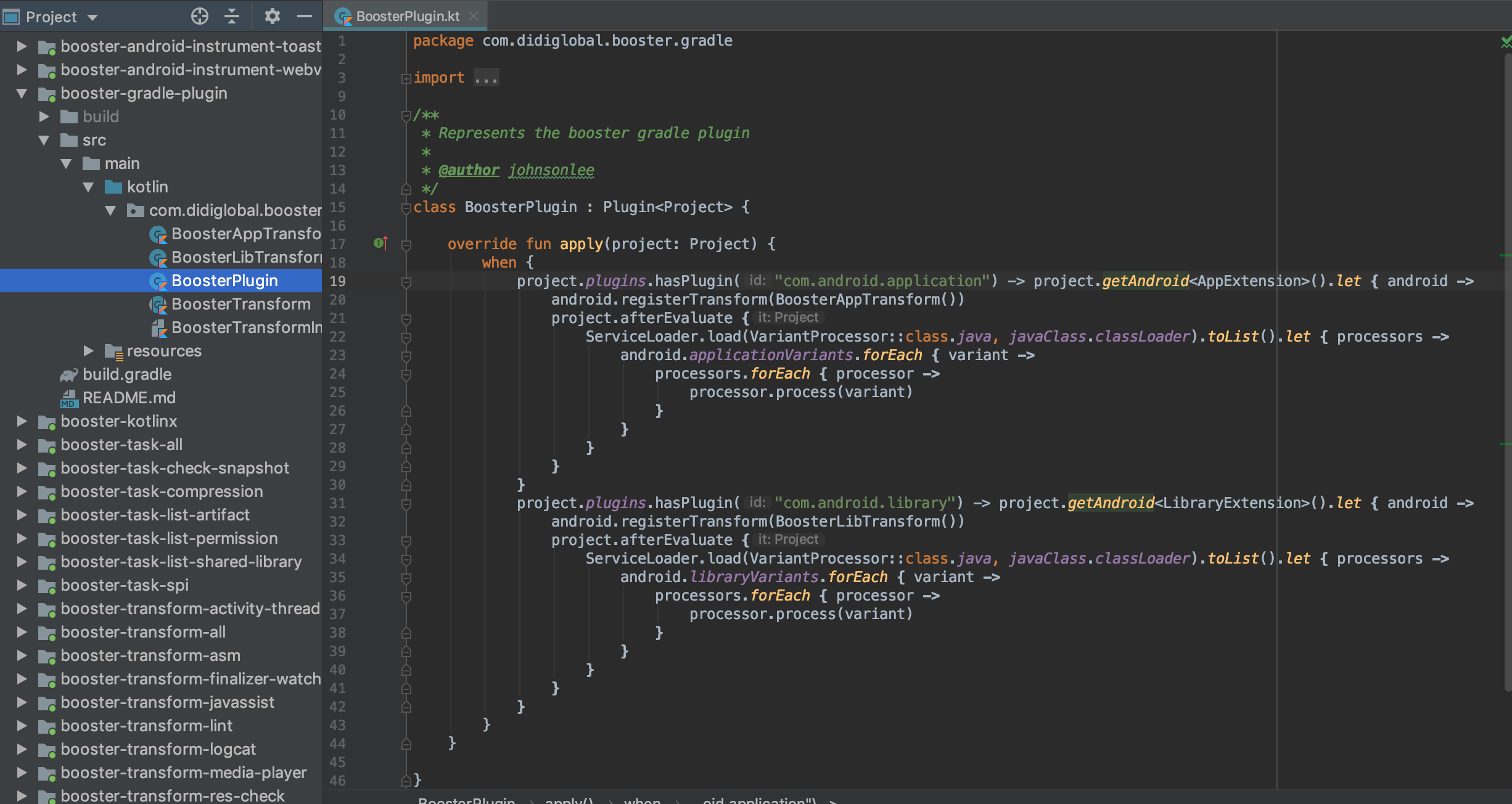Open Project panel settings gear
Image resolution: width=1512 pixels, height=804 pixels.
tap(272, 17)
